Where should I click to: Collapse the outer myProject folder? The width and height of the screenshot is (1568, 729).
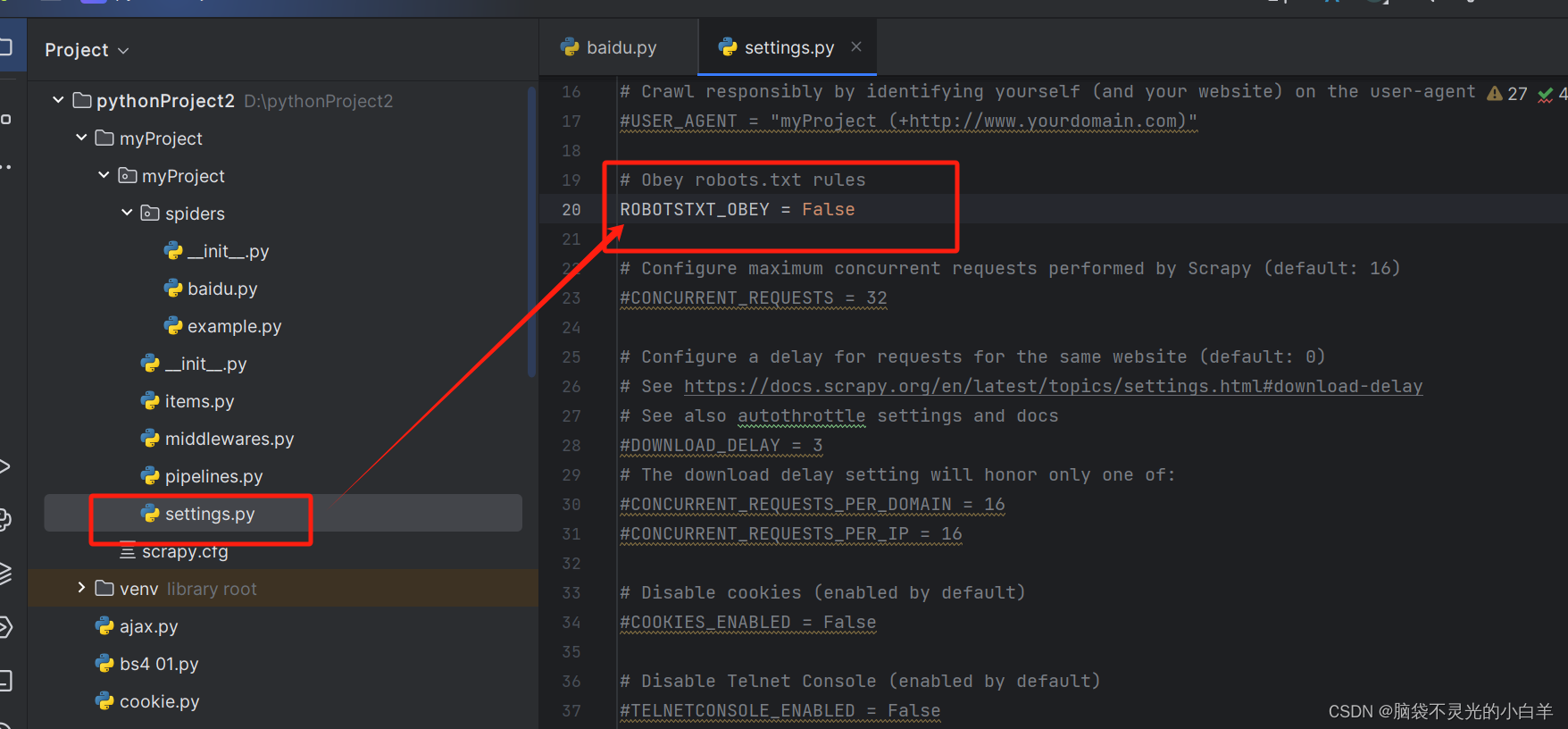click(x=81, y=138)
